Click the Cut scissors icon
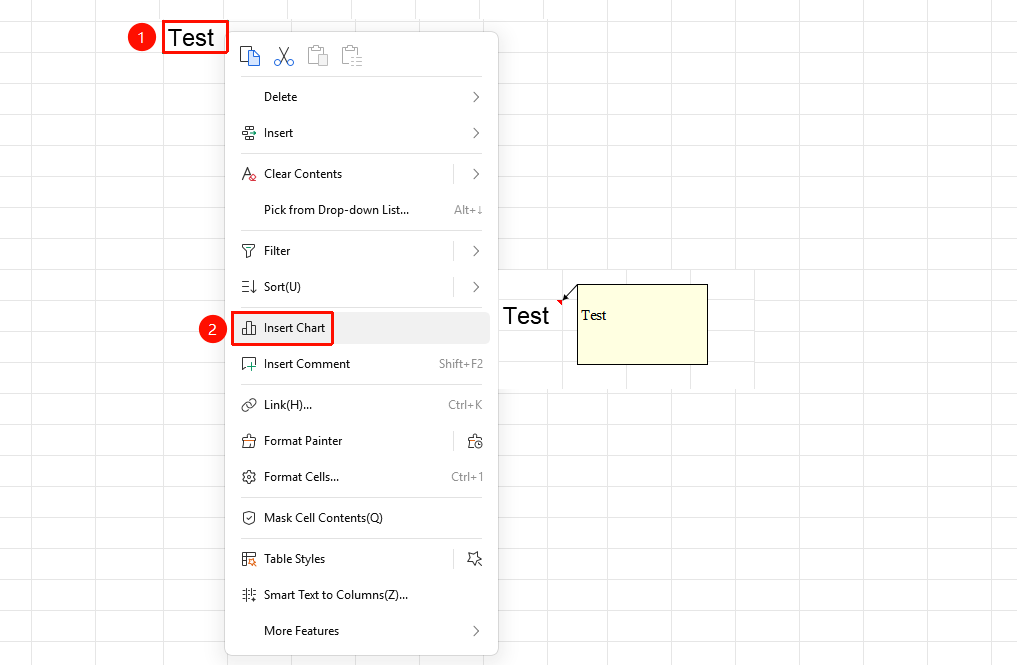The image size is (1017, 665). tap(284, 56)
